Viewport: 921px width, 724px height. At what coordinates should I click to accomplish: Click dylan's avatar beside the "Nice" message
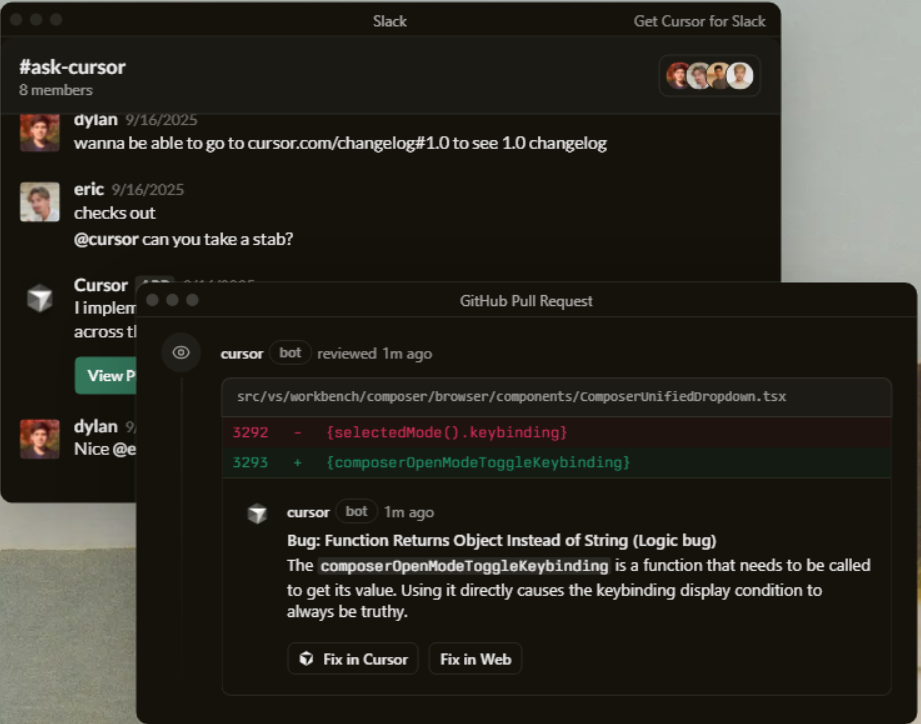pos(40,438)
